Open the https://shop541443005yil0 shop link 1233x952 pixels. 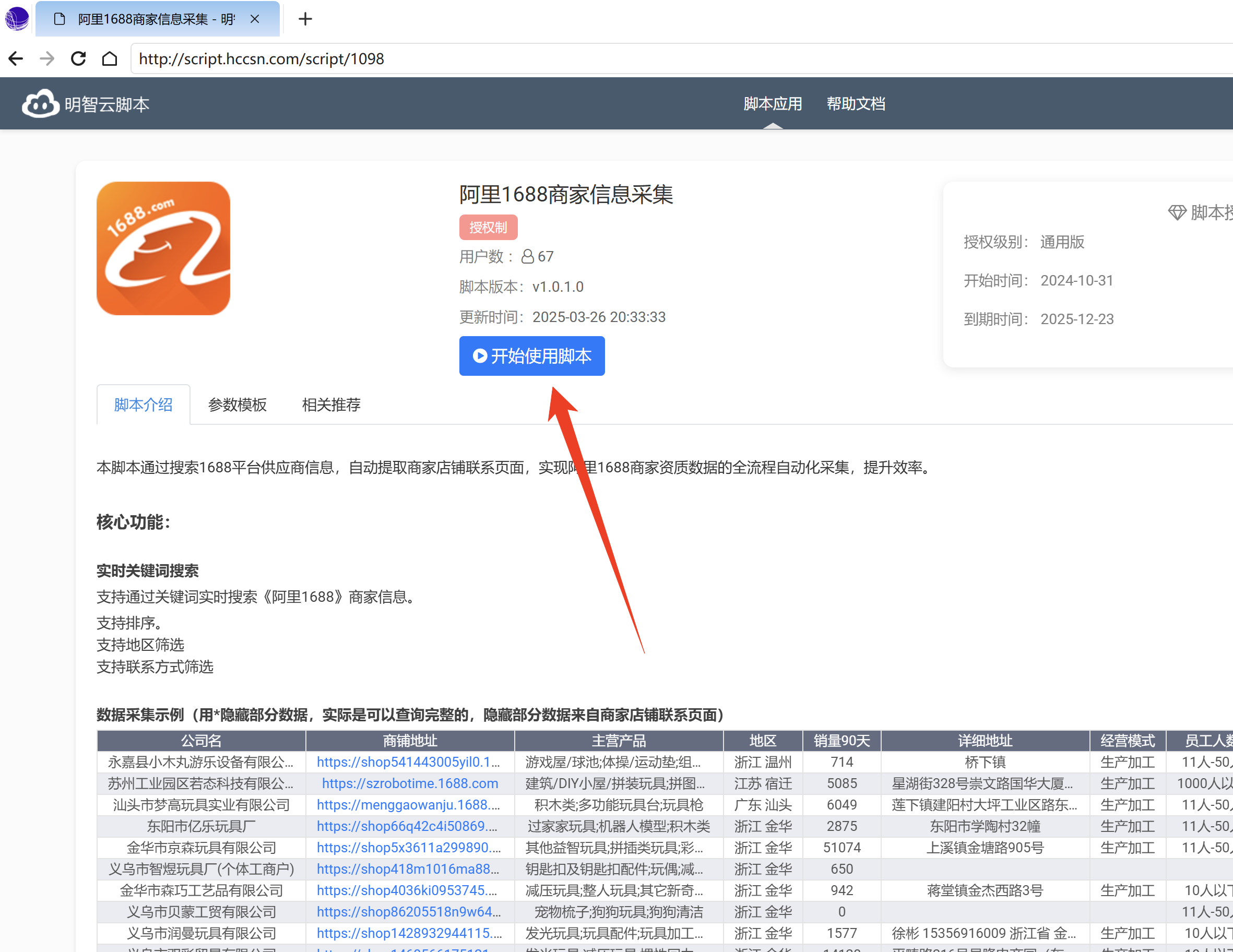(408, 762)
